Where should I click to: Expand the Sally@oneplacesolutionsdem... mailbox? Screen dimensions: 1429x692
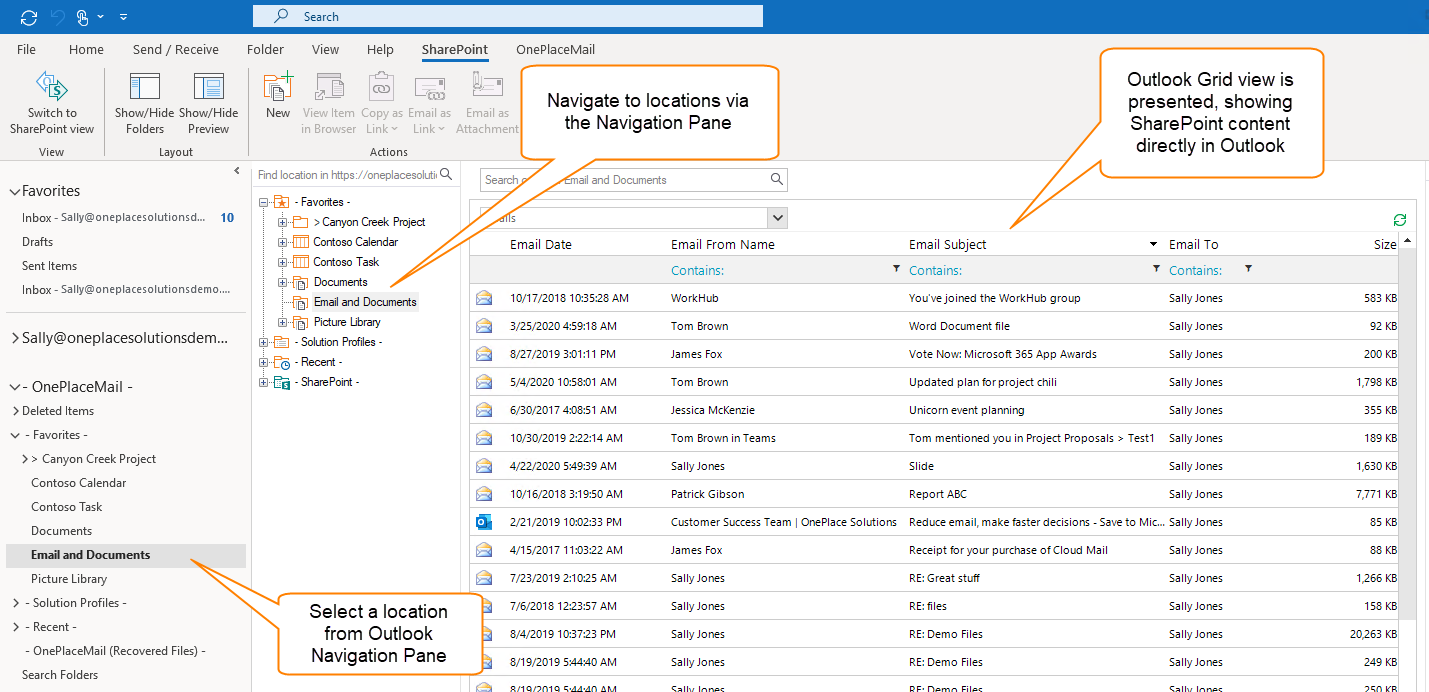coord(15,338)
